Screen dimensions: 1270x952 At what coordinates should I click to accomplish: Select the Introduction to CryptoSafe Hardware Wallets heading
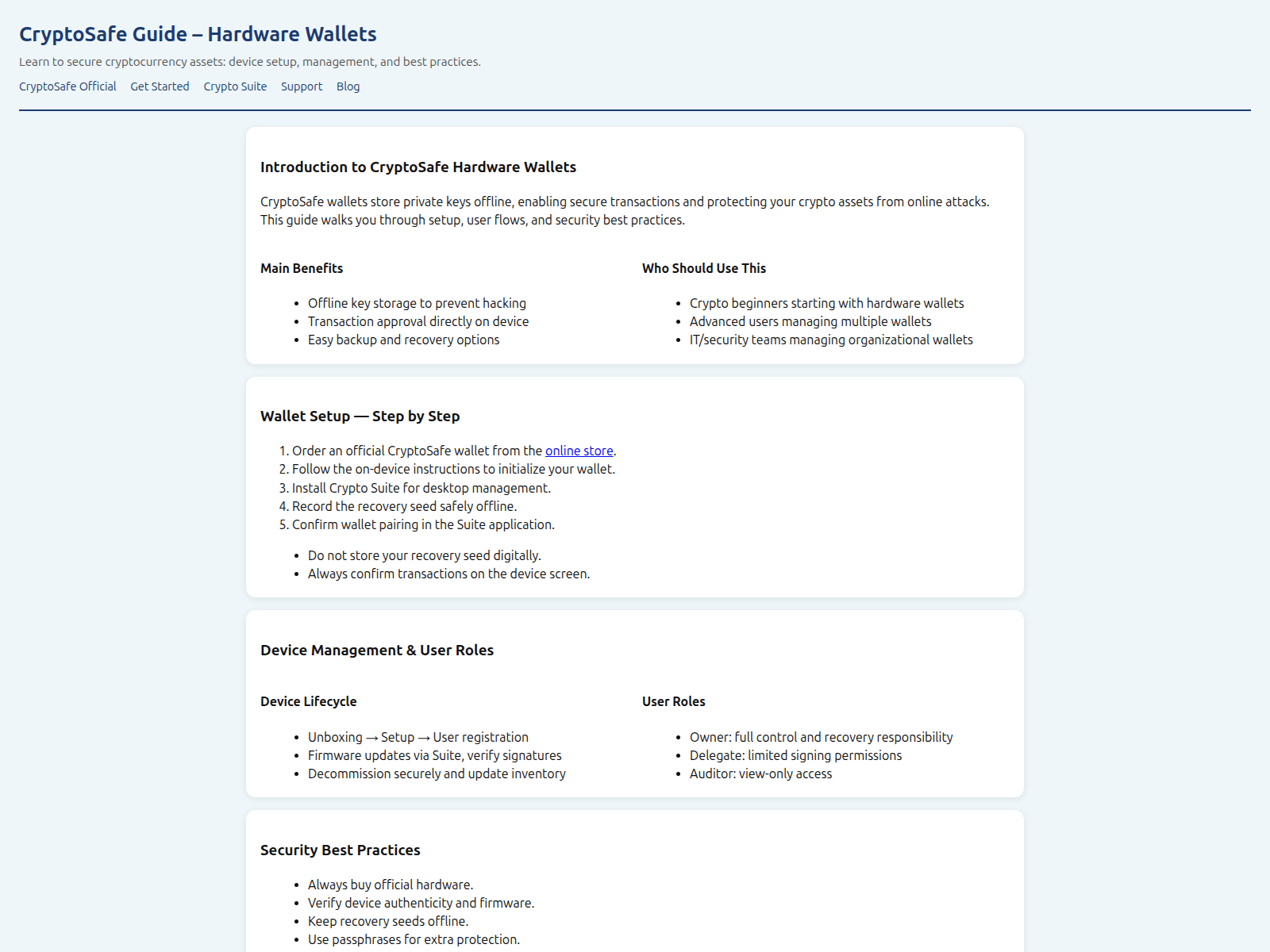click(x=418, y=167)
